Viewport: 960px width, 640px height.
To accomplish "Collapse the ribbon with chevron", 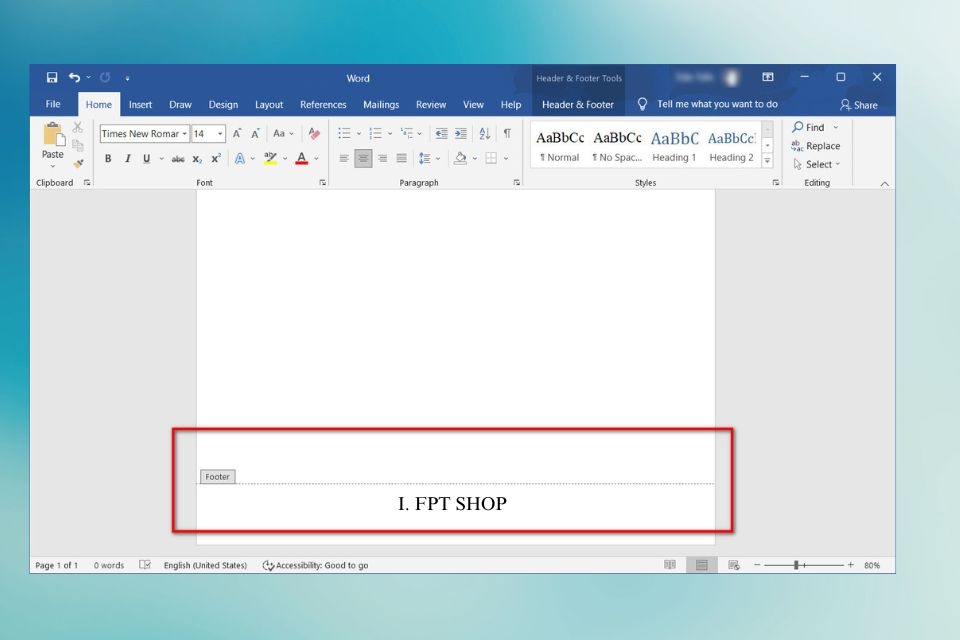I will (x=884, y=184).
